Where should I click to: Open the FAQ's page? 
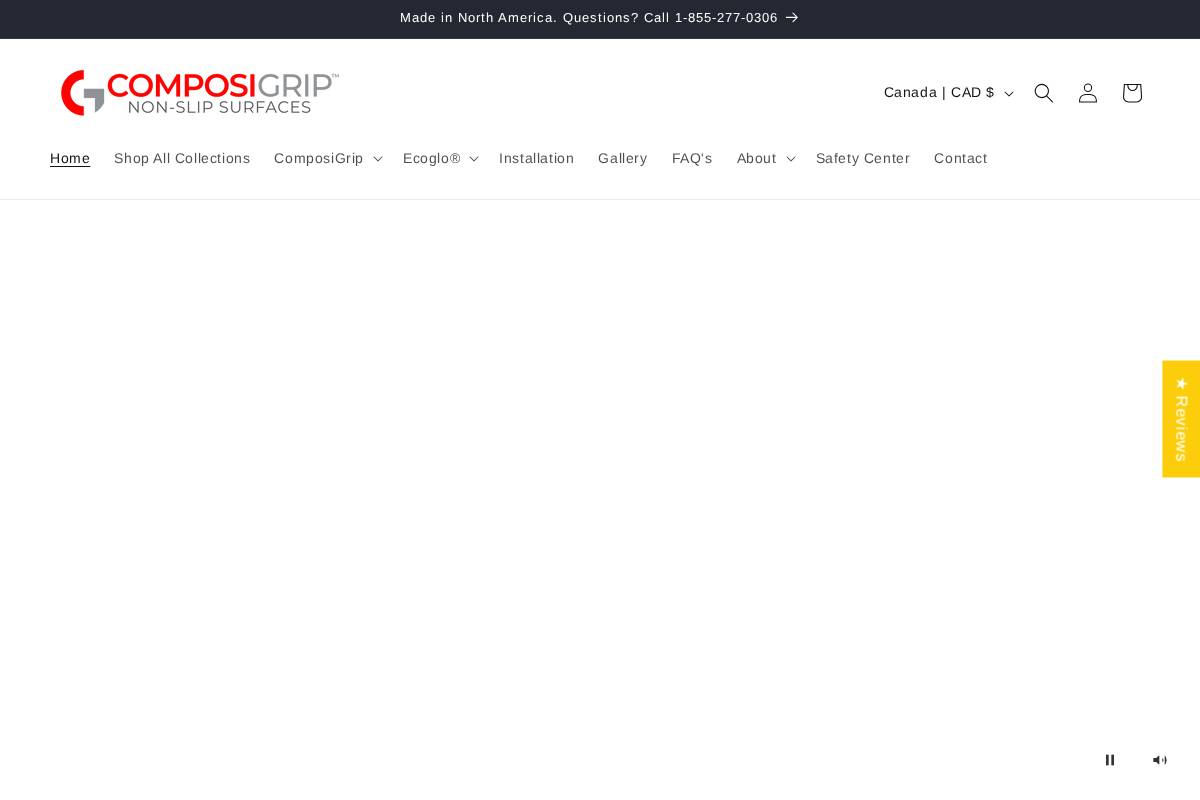pyautogui.click(x=692, y=158)
